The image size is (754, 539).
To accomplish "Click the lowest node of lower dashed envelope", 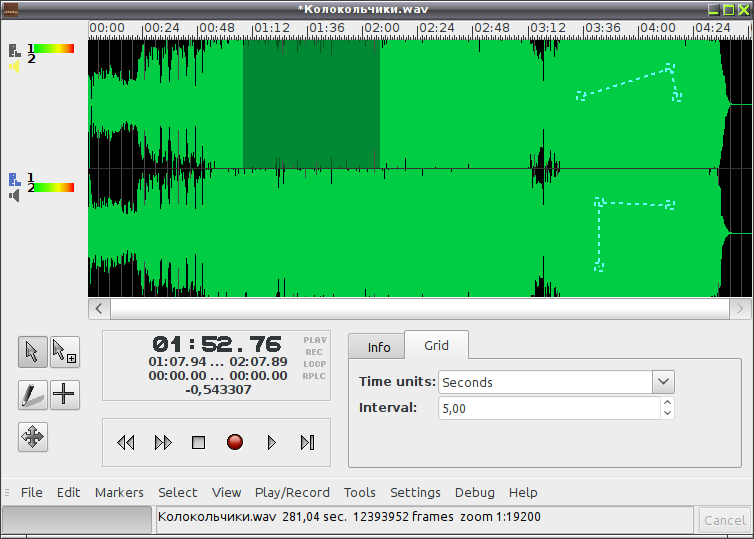I will click(599, 265).
